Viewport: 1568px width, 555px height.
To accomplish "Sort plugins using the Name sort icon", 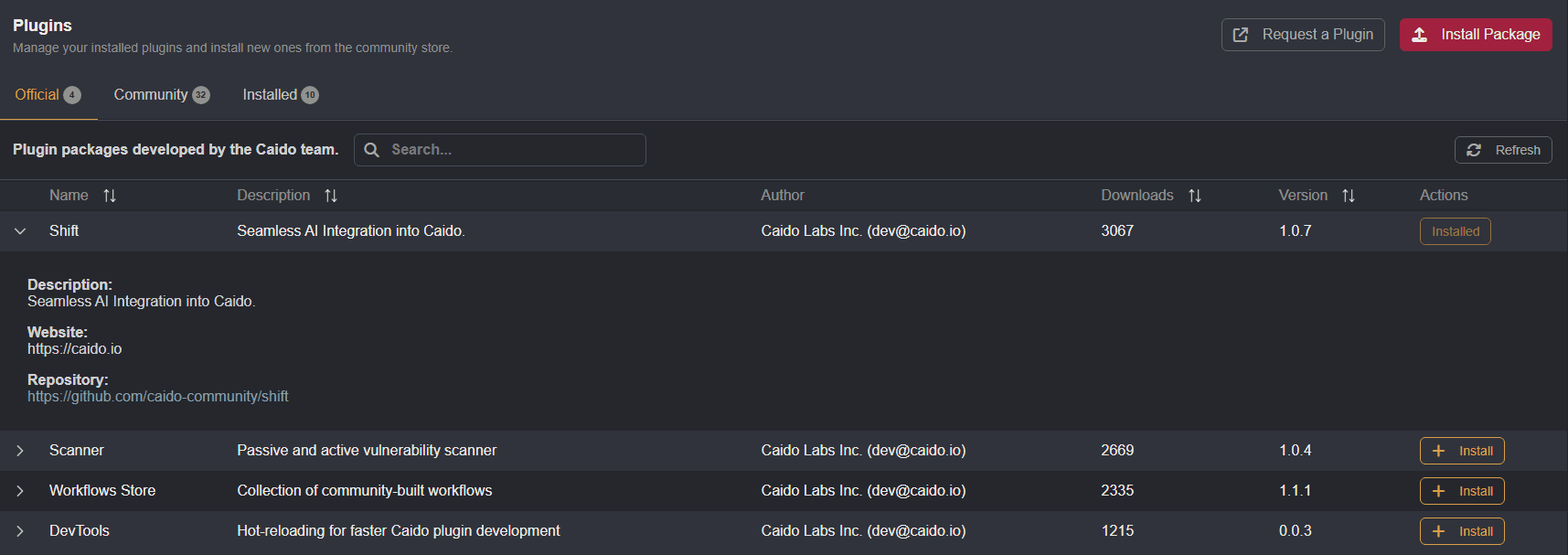I will tap(110, 195).
